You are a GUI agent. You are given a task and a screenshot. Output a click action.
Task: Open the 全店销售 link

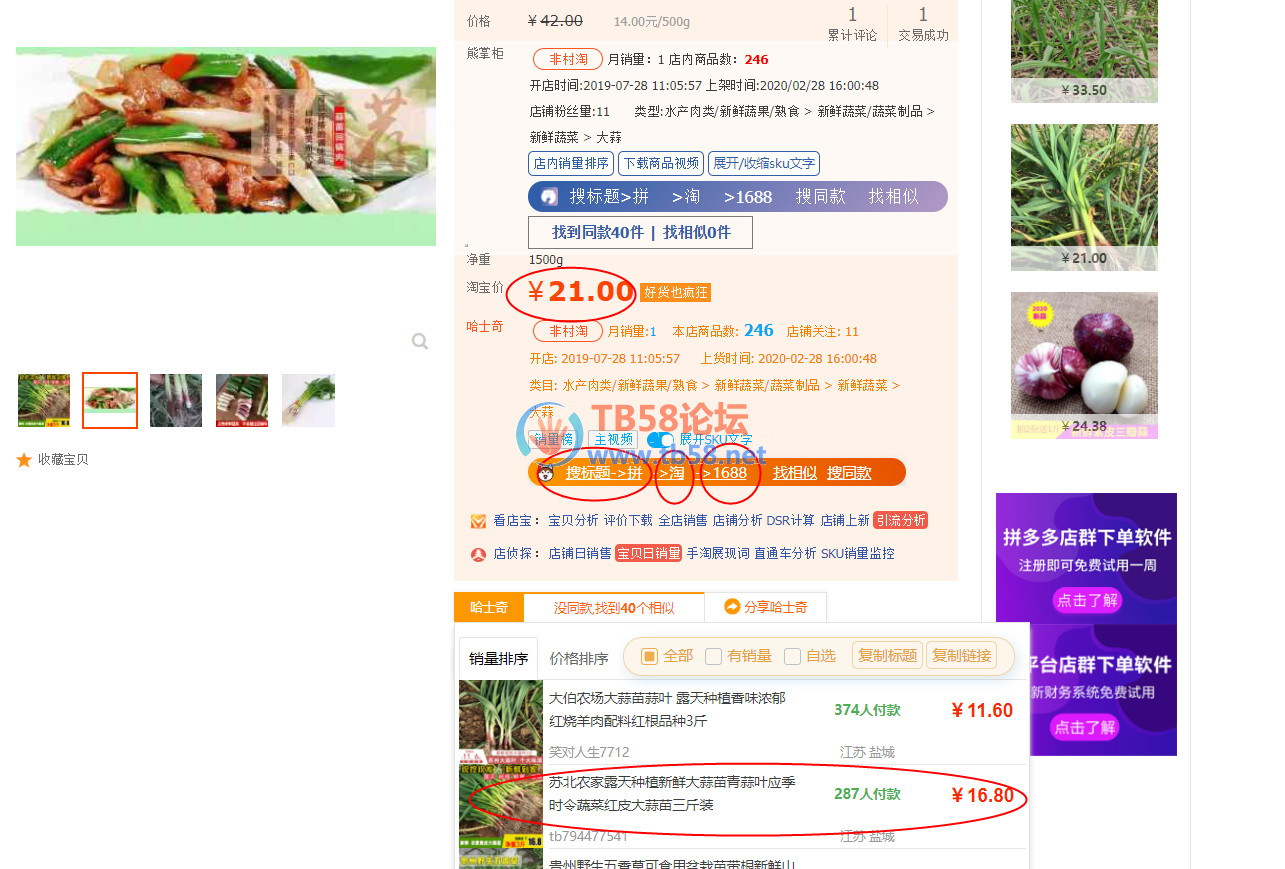click(x=683, y=521)
